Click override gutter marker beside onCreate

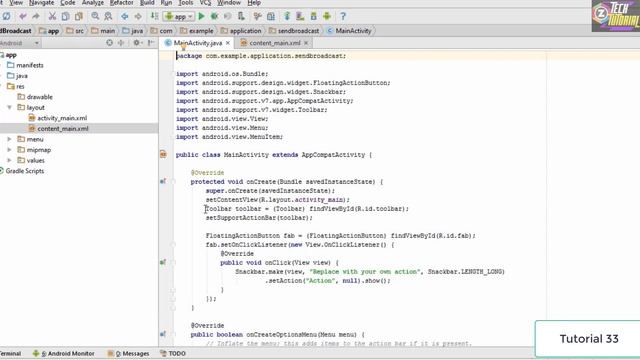(163, 182)
